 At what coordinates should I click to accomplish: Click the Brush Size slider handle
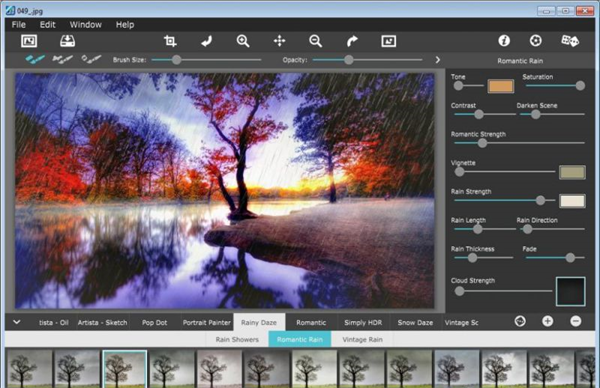click(x=176, y=60)
